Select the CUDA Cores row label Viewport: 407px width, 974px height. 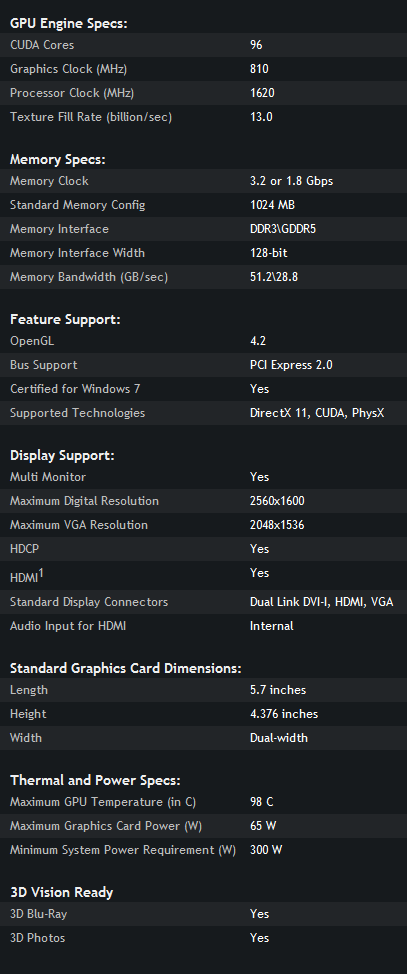tap(42, 45)
